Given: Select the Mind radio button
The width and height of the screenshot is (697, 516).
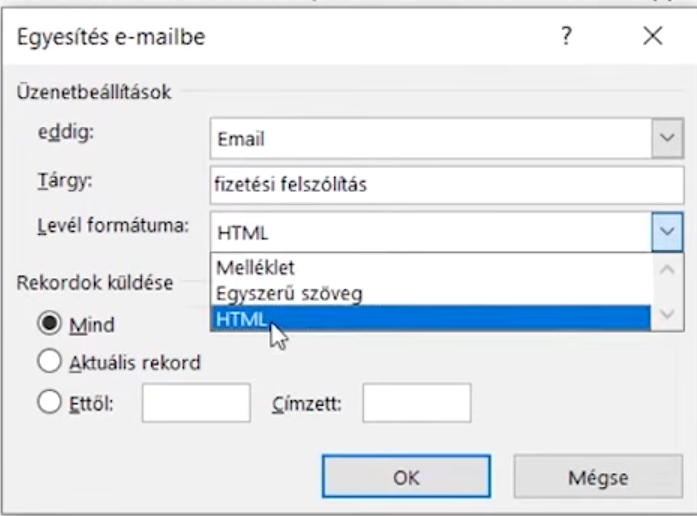Looking at the screenshot, I should 49,324.
